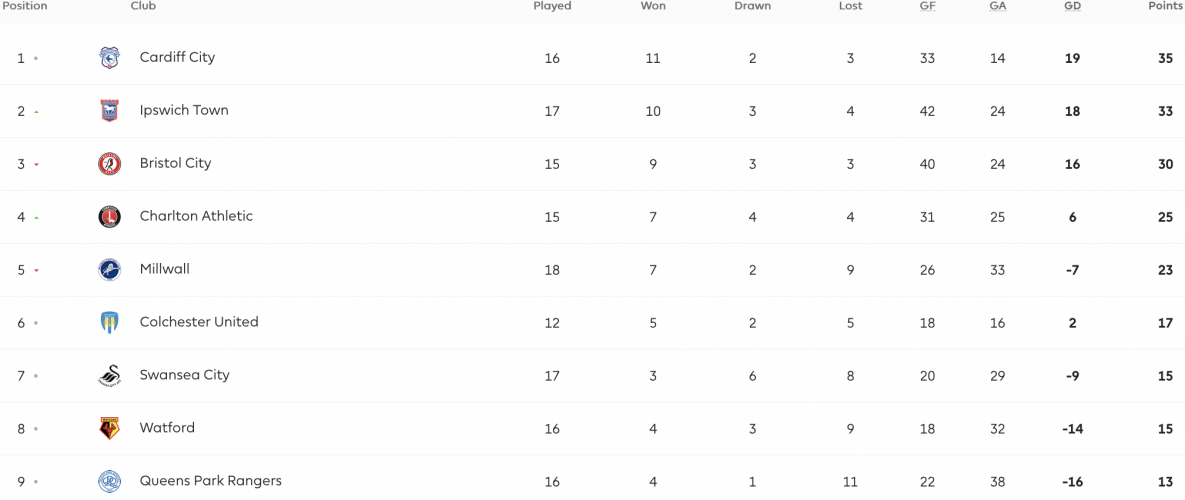Click Ipswich Town's green up-movement indicator
The width and height of the screenshot is (1185, 500).
tap(36, 112)
